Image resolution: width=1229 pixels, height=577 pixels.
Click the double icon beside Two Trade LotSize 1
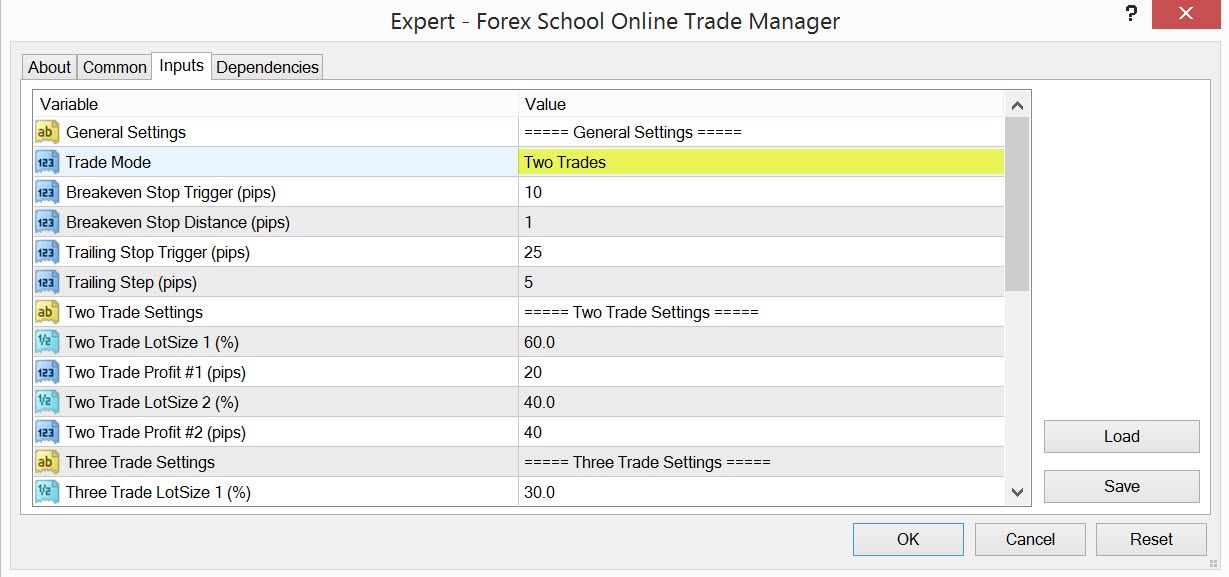coord(47,342)
